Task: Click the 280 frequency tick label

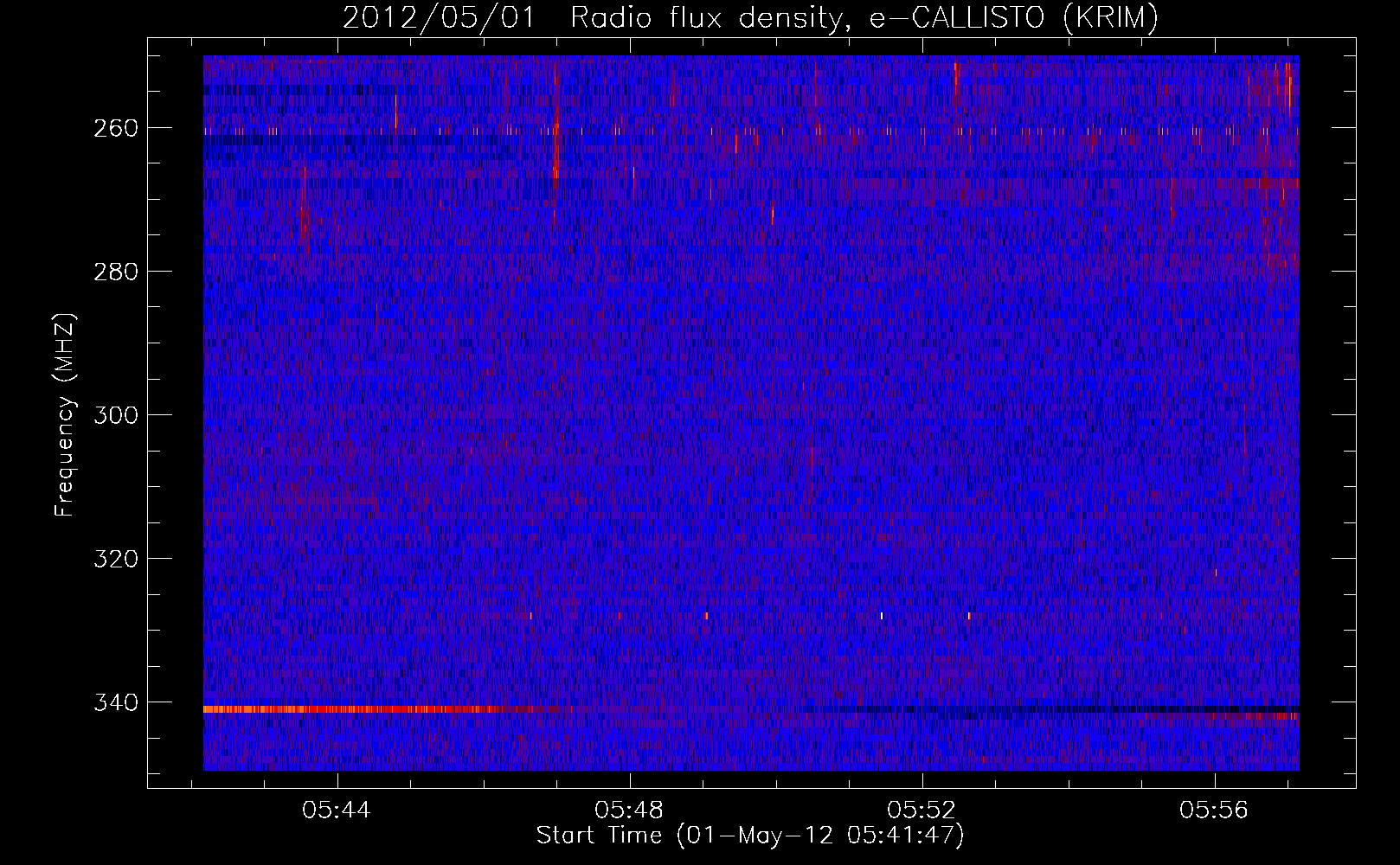Action: tap(116, 272)
